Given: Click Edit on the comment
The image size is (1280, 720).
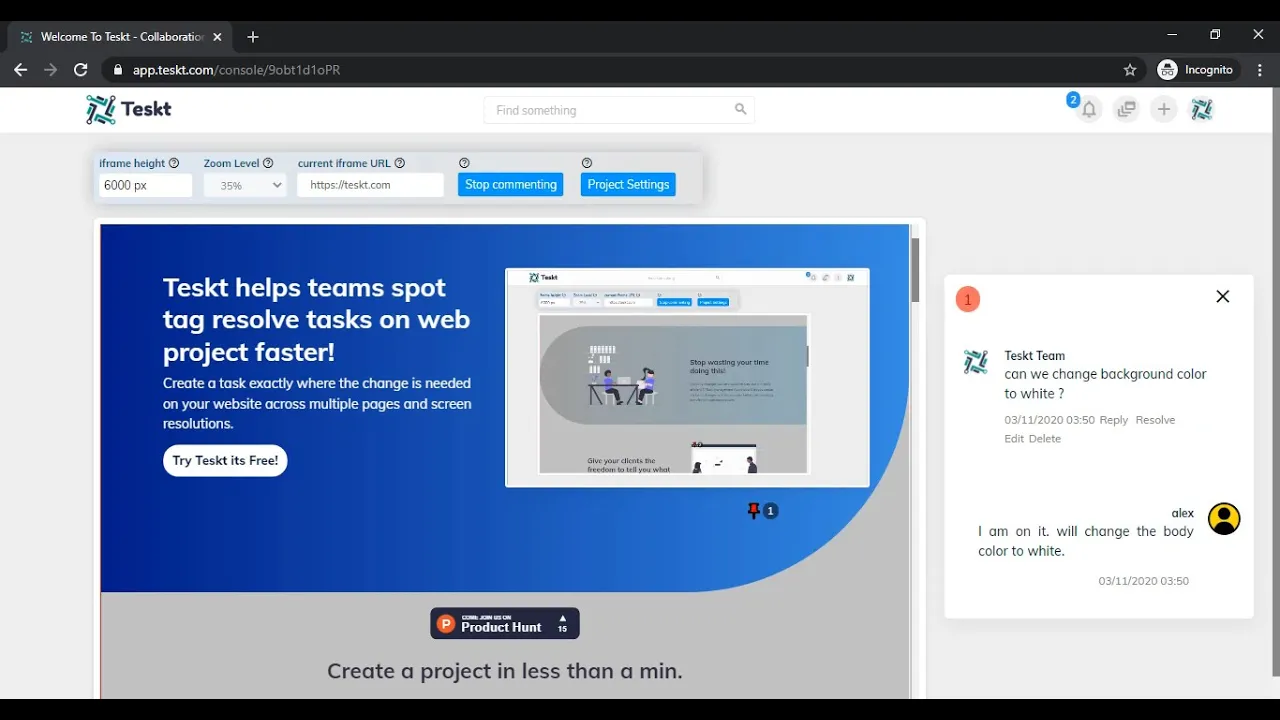Looking at the screenshot, I should [1014, 439].
